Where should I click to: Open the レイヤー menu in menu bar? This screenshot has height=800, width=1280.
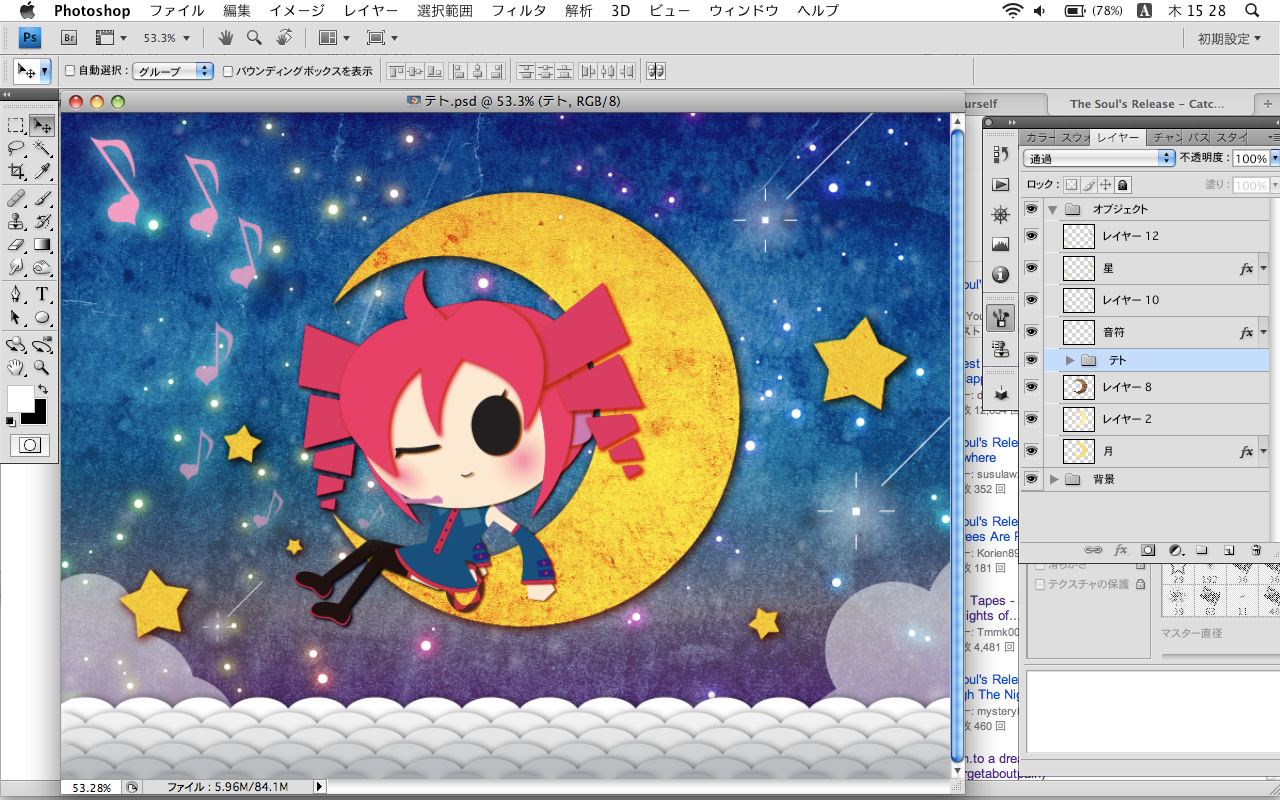click(x=370, y=11)
